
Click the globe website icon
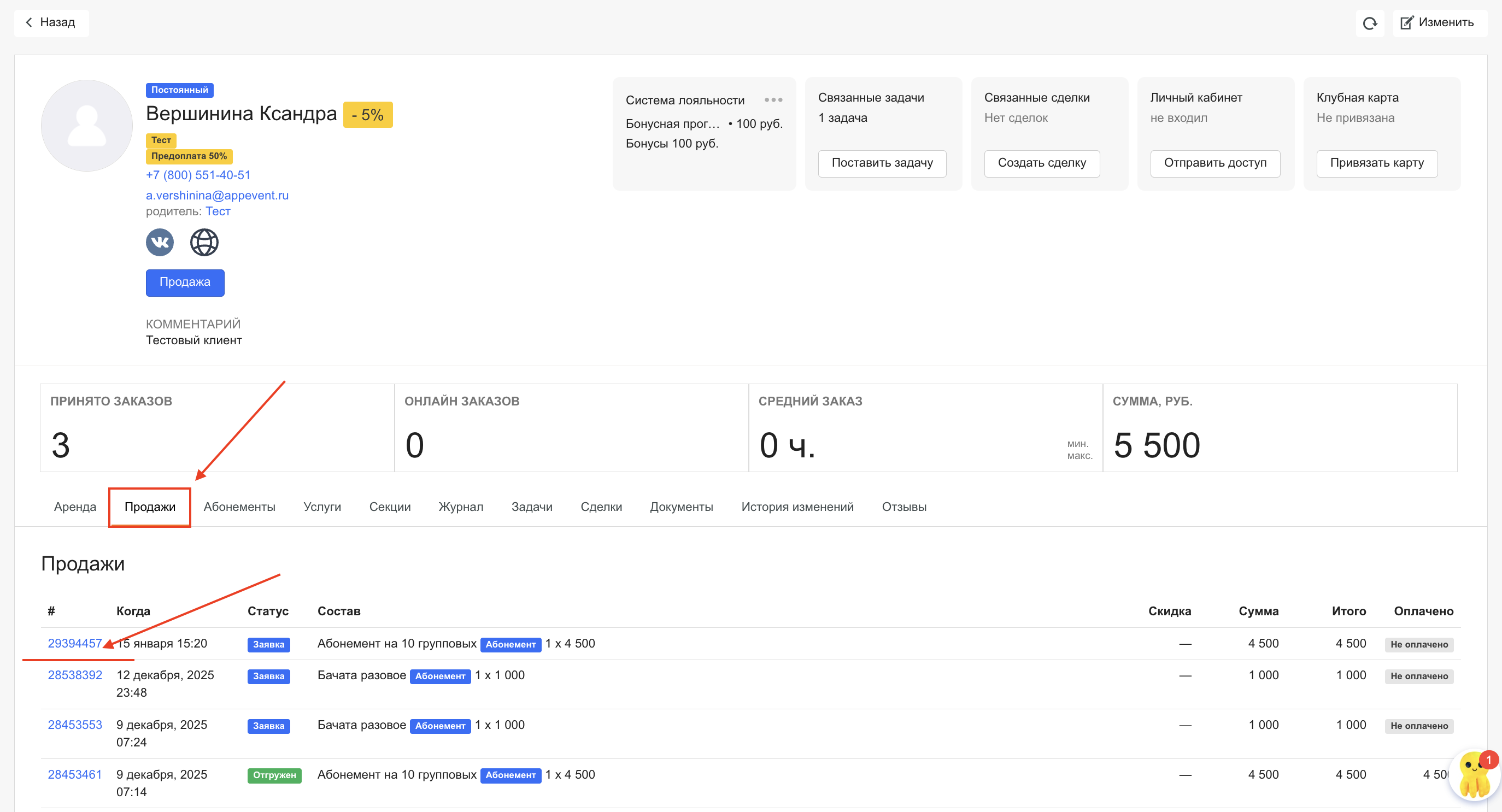point(204,242)
